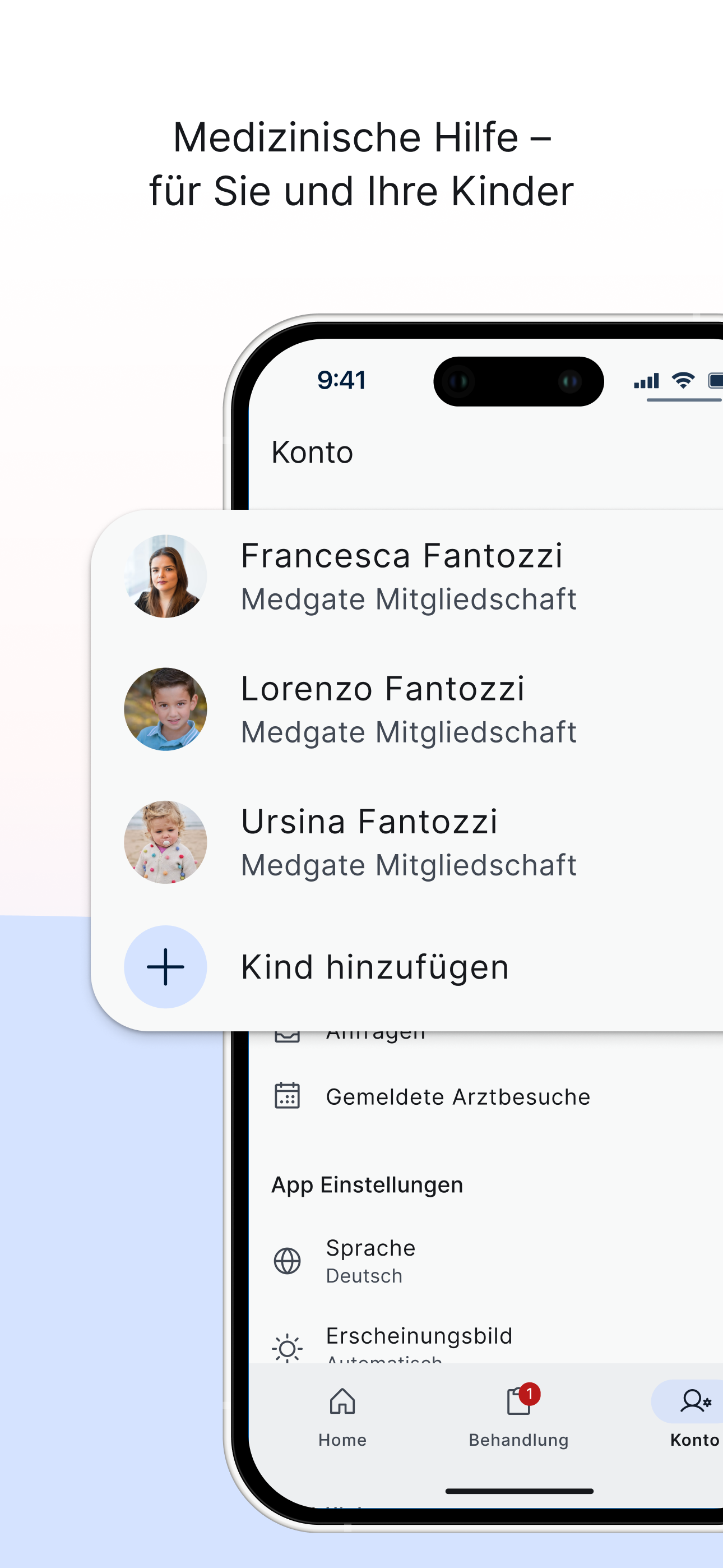Tap the Behandlung label in bottom bar
The height and width of the screenshot is (1568, 723).
tap(518, 1440)
